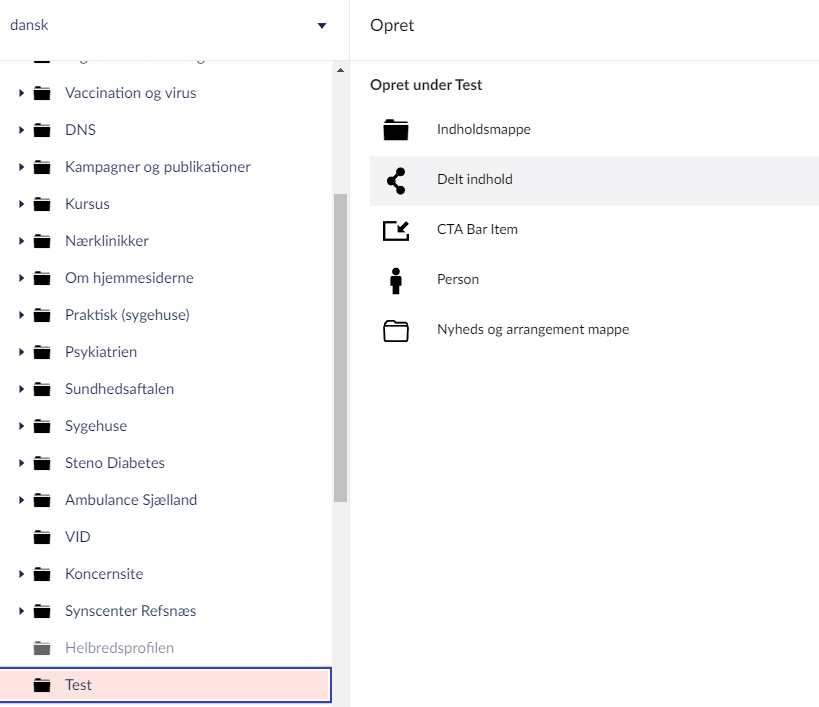Click the Person figure icon
This screenshot has height=707, width=819.
(396, 280)
